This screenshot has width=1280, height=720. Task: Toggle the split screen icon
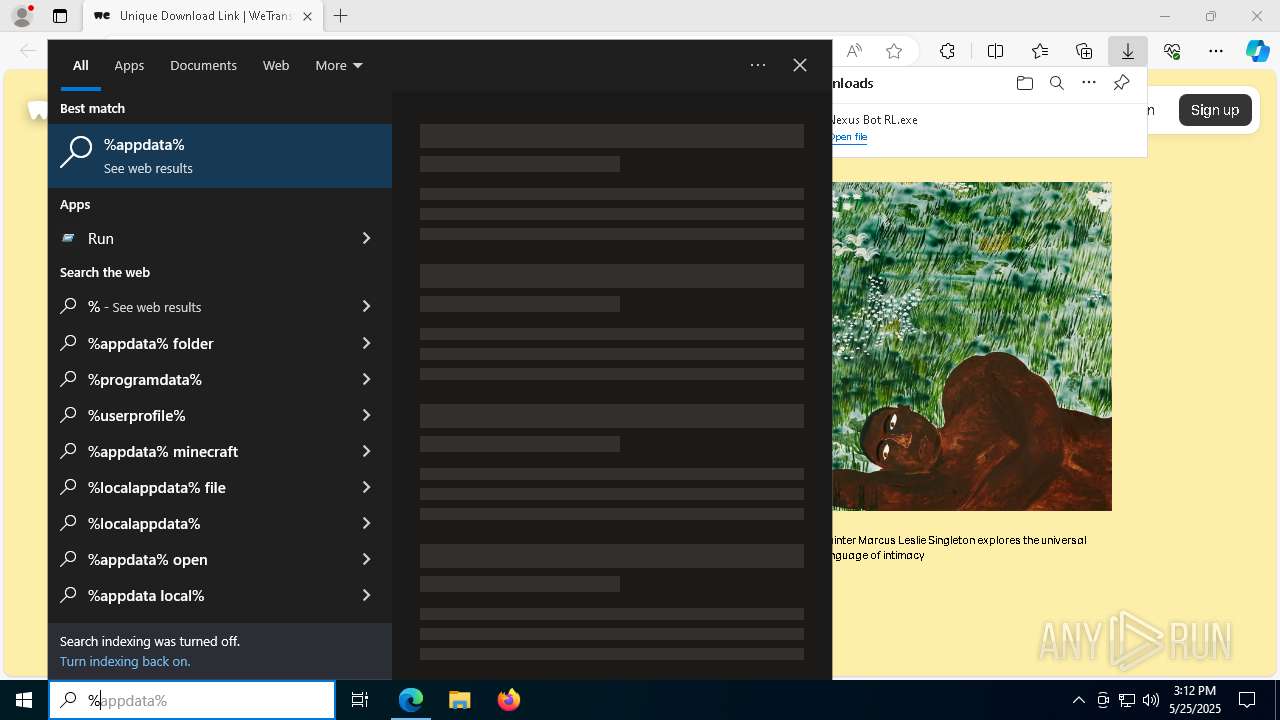point(995,51)
